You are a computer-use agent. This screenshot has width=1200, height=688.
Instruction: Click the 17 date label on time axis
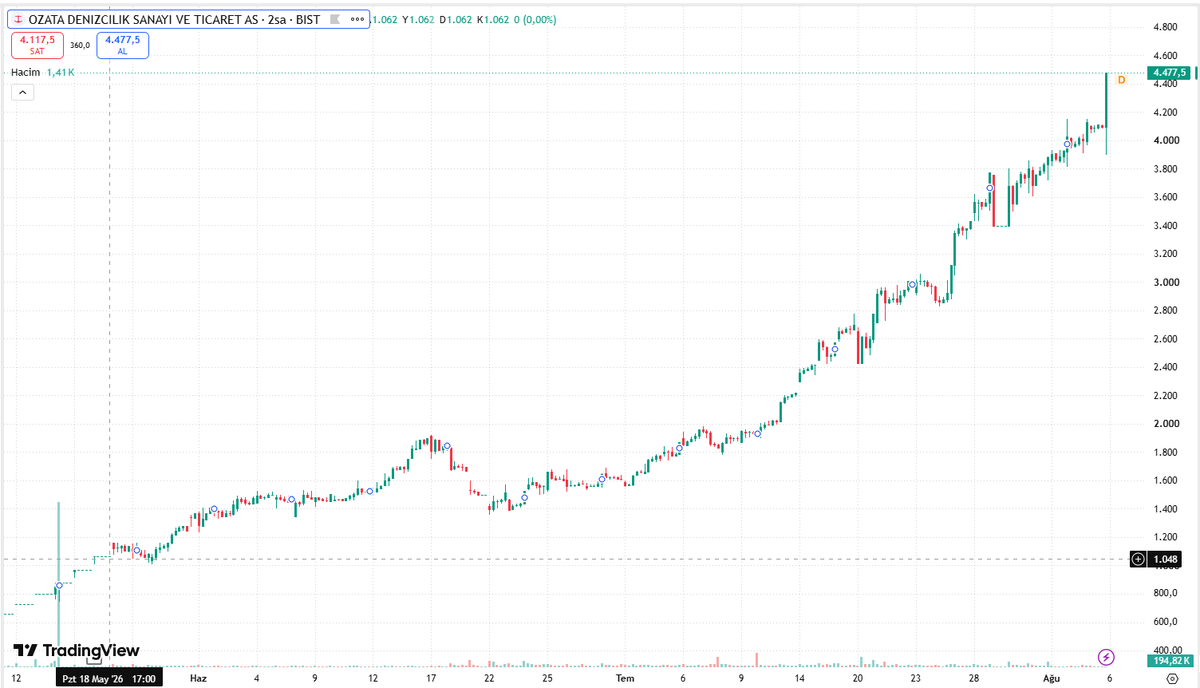(x=431, y=678)
